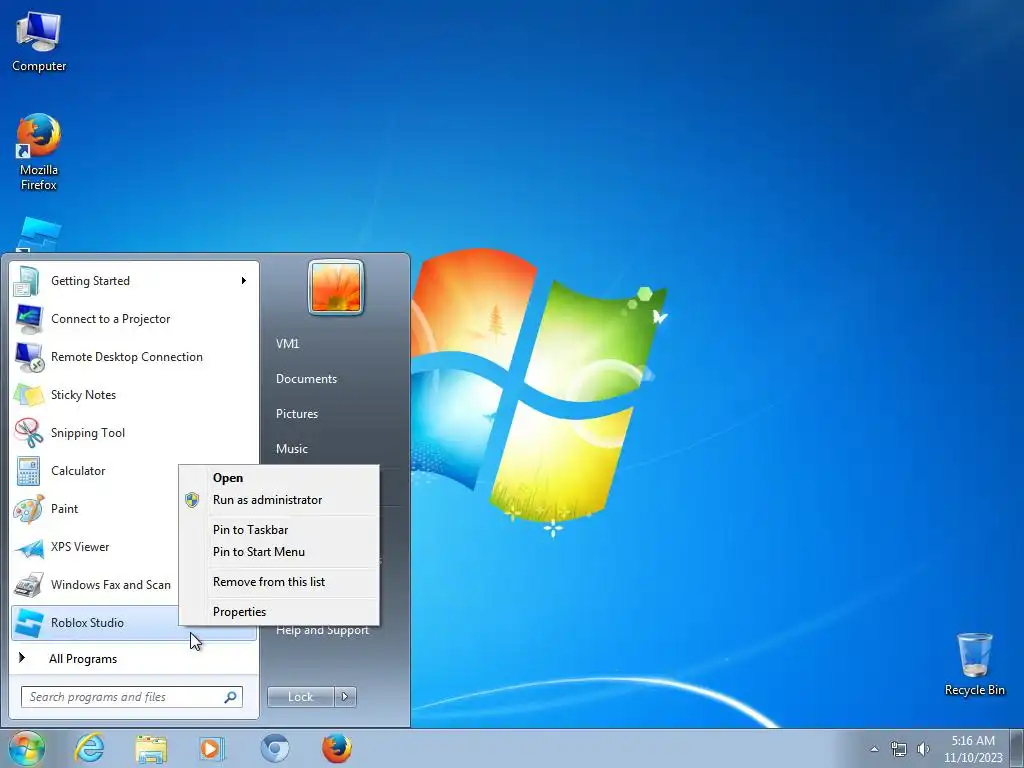Click the Snipping Tool text label

click(88, 432)
